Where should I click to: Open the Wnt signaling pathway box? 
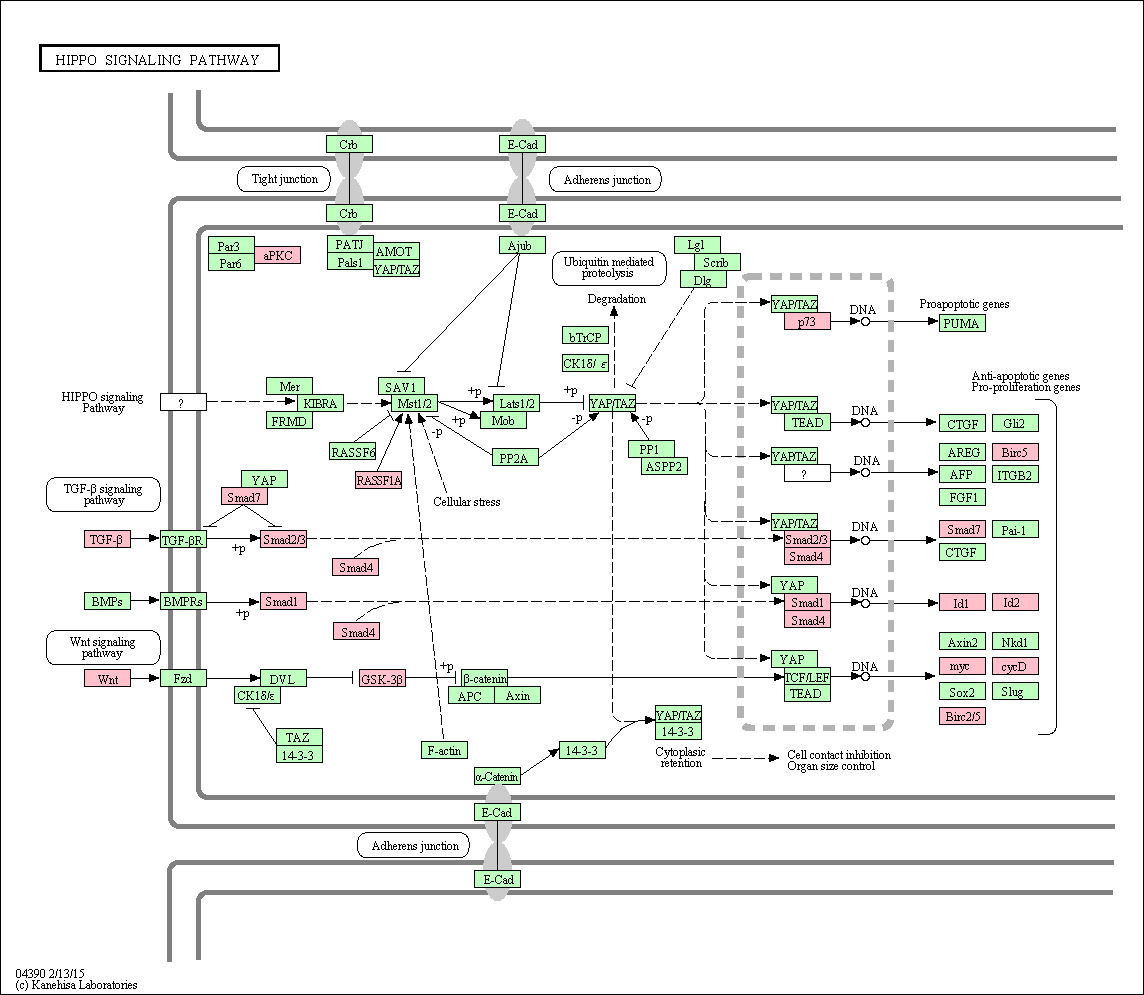103,647
